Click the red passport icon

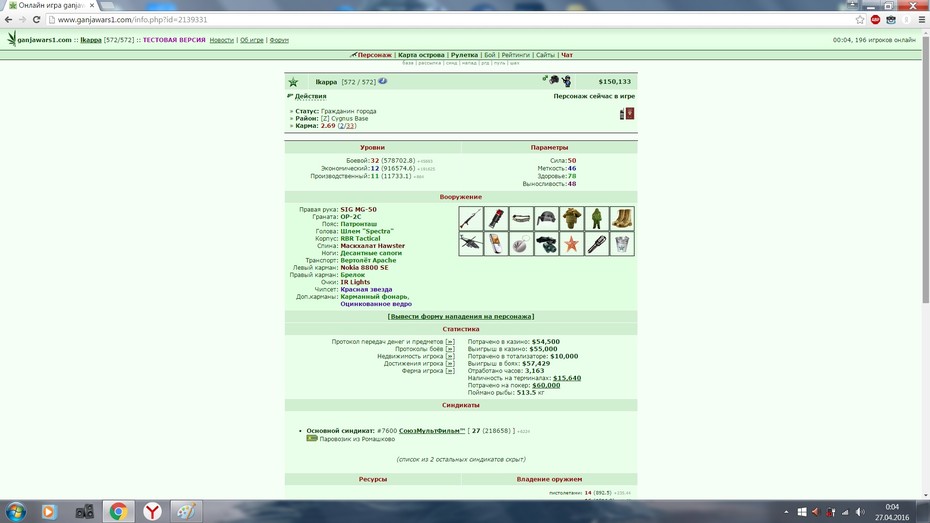point(630,113)
